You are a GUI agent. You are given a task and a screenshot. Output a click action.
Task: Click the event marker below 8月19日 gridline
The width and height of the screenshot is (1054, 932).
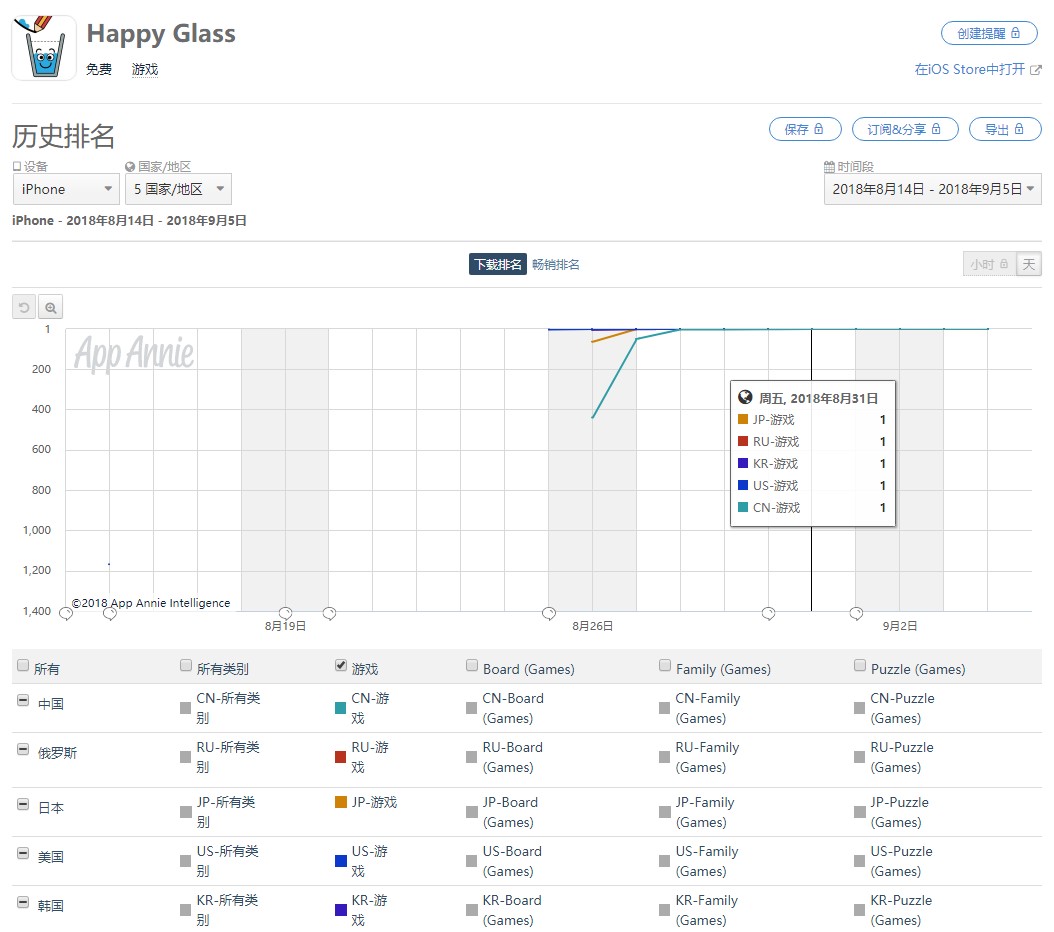pyautogui.click(x=286, y=613)
